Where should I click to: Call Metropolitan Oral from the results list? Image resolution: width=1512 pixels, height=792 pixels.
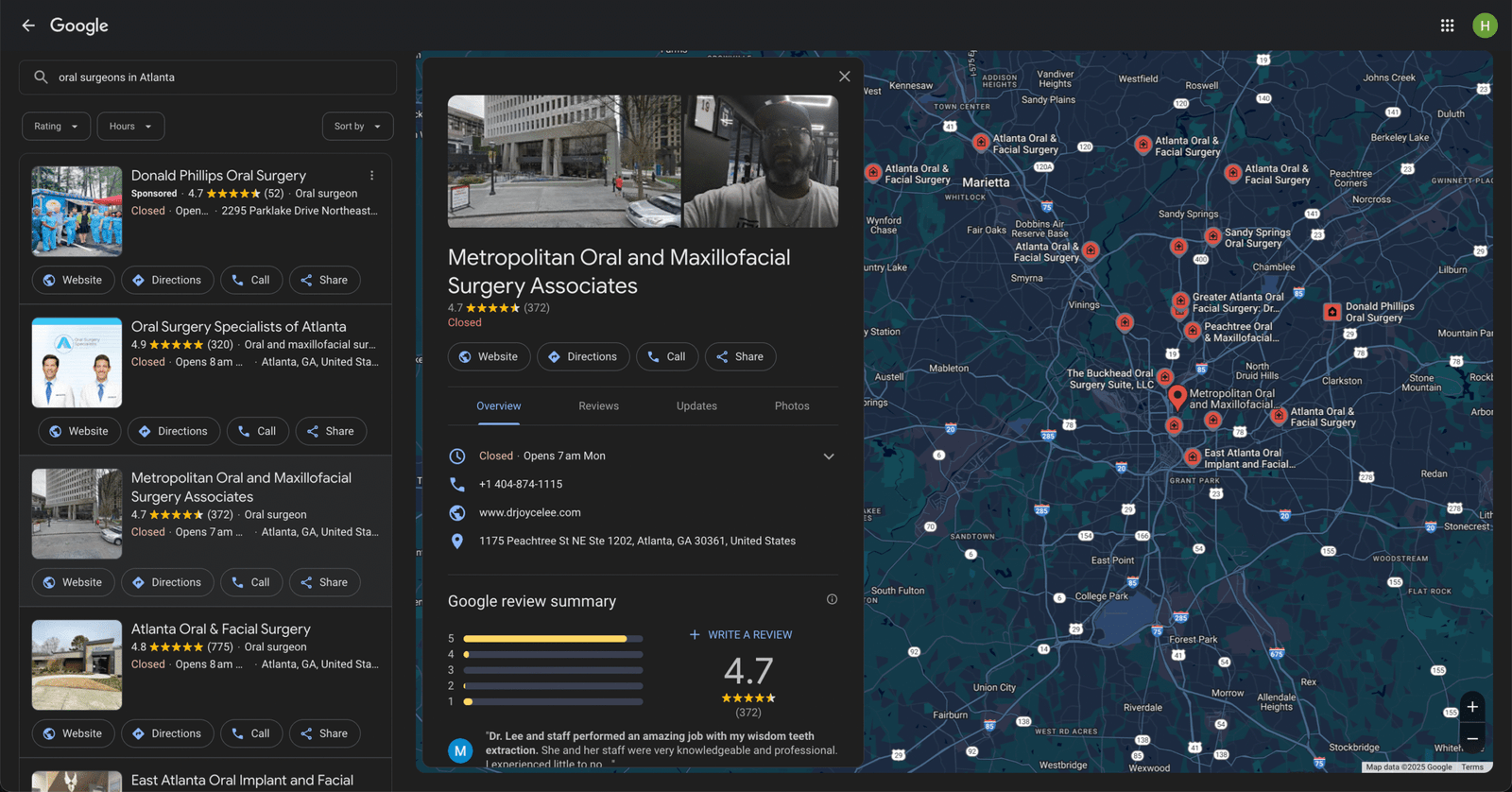(x=251, y=582)
